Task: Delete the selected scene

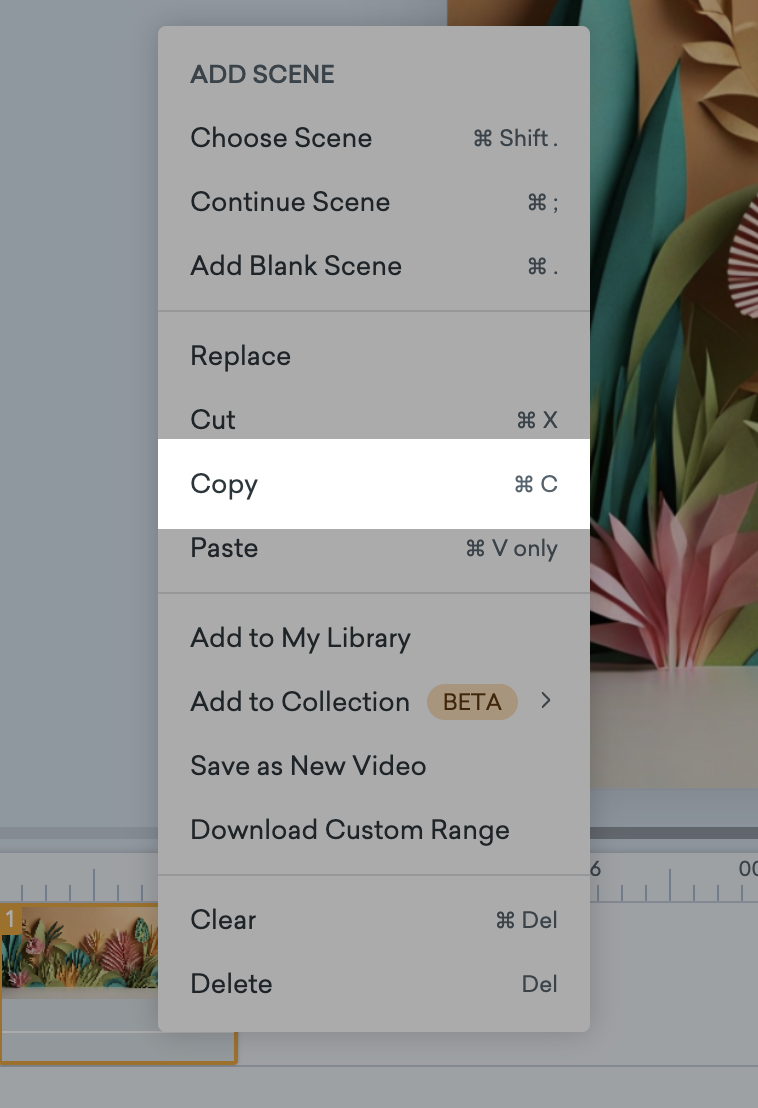Action: click(231, 984)
